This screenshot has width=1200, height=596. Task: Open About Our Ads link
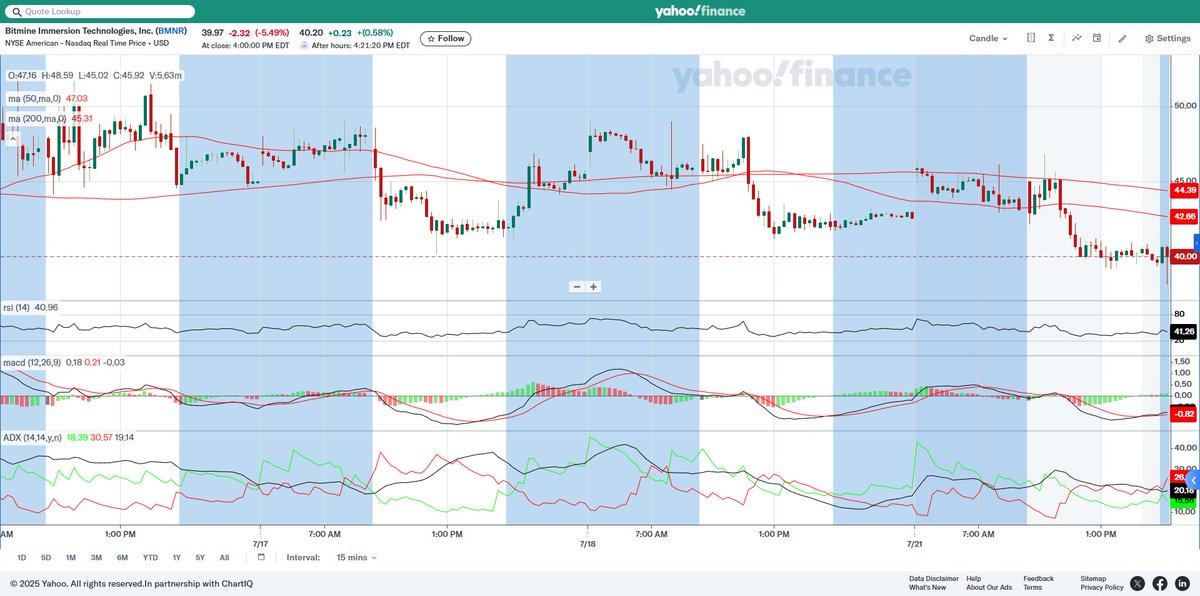point(989,587)
